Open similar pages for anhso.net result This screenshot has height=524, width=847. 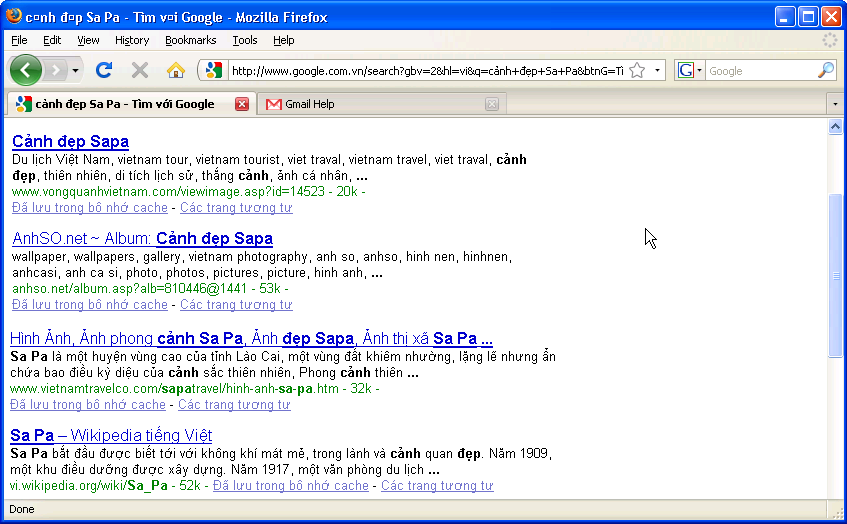click(x=236, y=305)
